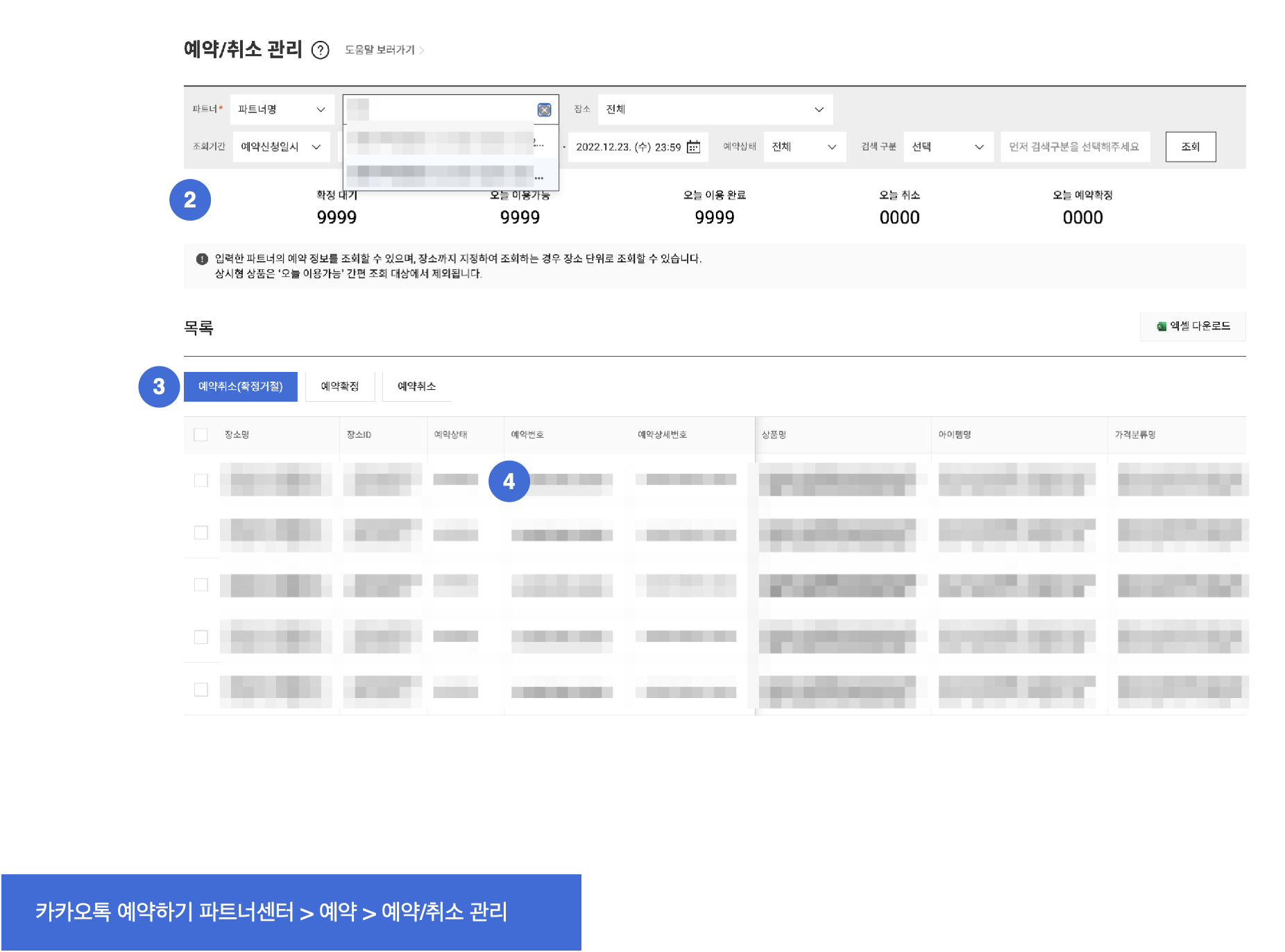This screenshot has height=952, width=1285.
Task: Open the end date calendar picker
Action: tap(693, 147)
